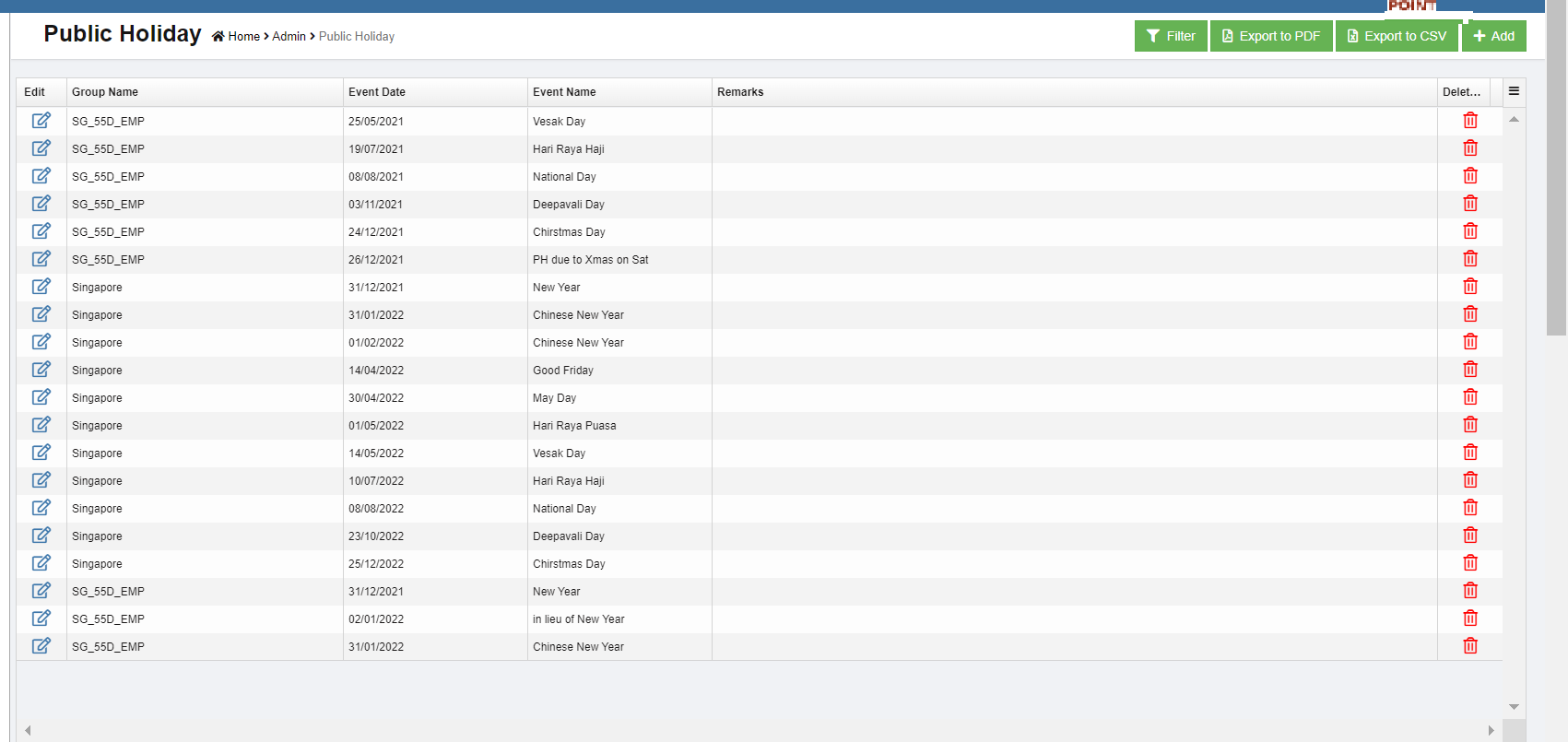This screenshot has height=742, width=1568.
Task: Delete the Hari Raya Haji 19/07/2021 entry
Action: [x=1469, y=148]
